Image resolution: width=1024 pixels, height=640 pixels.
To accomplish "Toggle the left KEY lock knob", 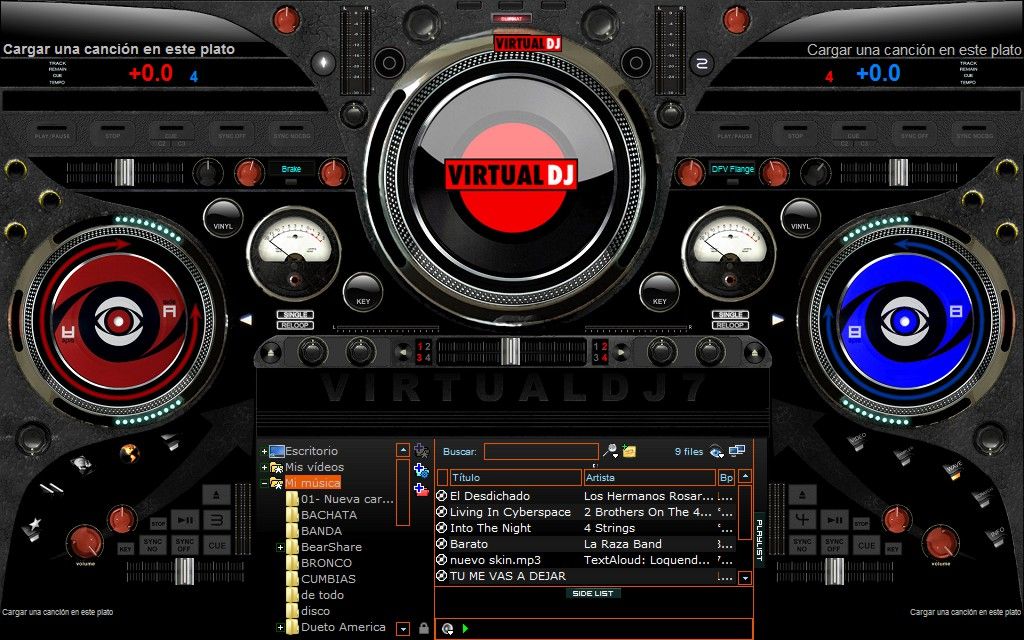I will [x=363, y=293].
